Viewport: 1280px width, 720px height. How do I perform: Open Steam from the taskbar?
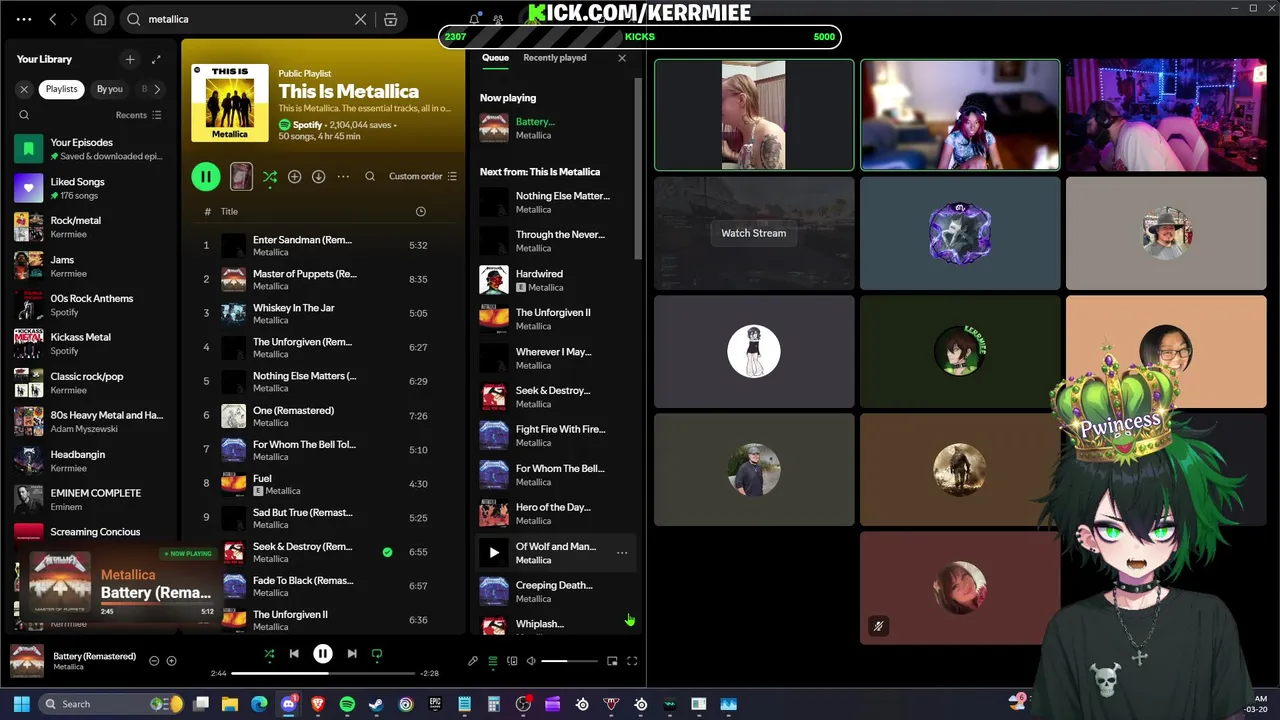tap(376, 704)
